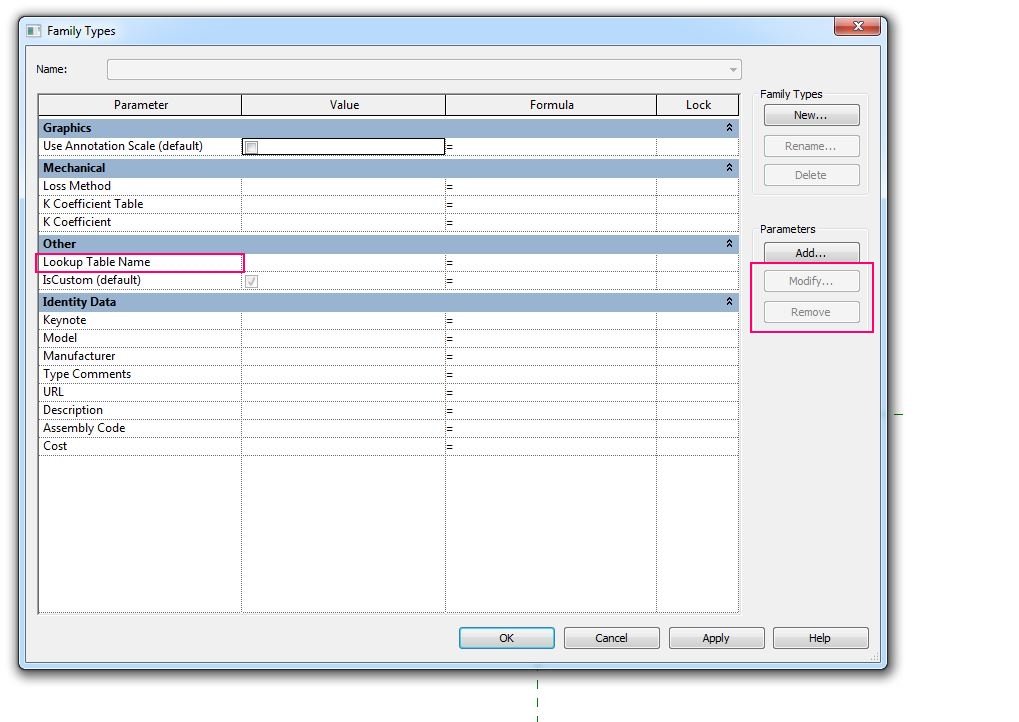Toggle the IsCustom (default) checkbox
The width and height of the screenshot is (1019, 722).
pos(250,281)
